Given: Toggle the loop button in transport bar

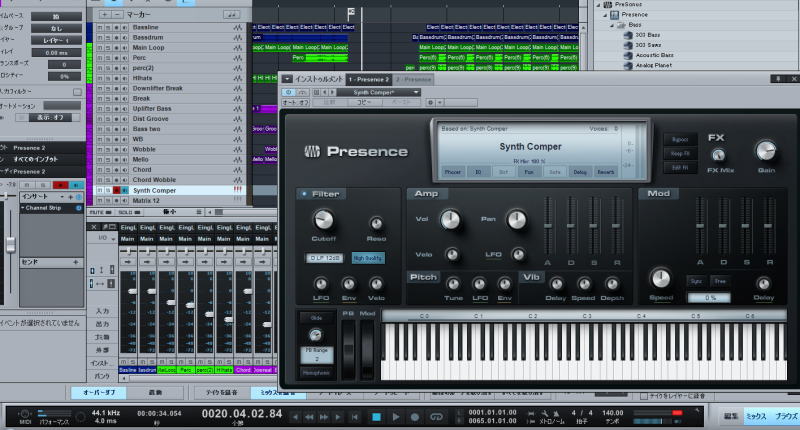Looking at the screenshot, I should click(x=436, y=417).
